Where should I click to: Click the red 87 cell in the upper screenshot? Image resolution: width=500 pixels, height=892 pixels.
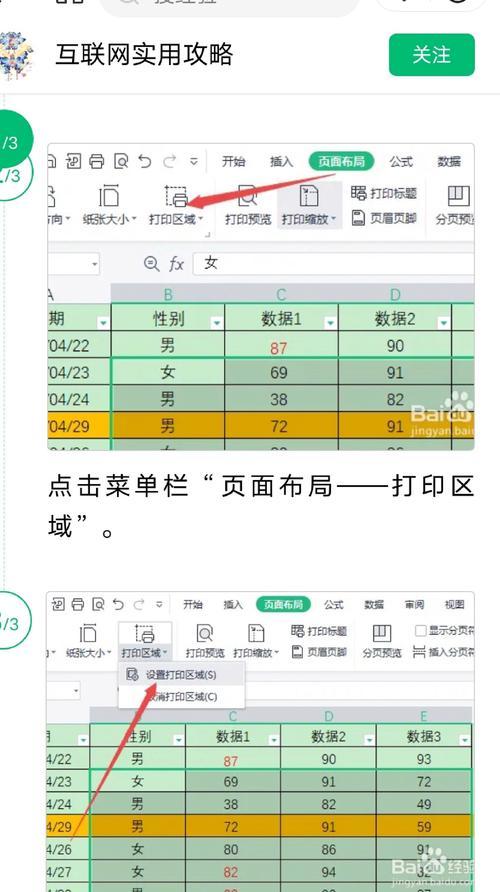tap(279, 347)
